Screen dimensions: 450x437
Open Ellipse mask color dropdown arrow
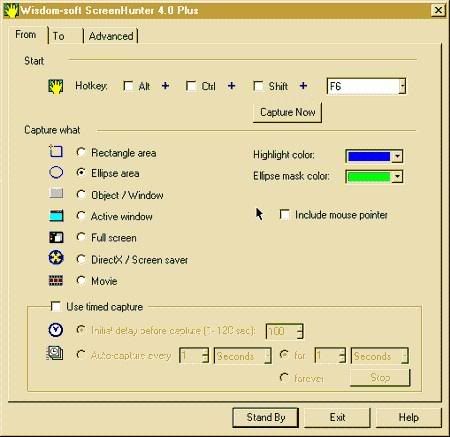coord(397,177)
